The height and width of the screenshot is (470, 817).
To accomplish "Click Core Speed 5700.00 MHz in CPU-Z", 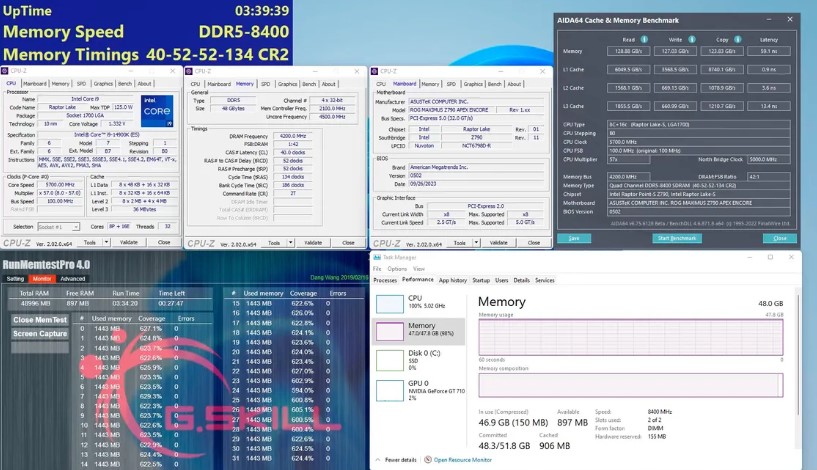I will click(60, 184).
